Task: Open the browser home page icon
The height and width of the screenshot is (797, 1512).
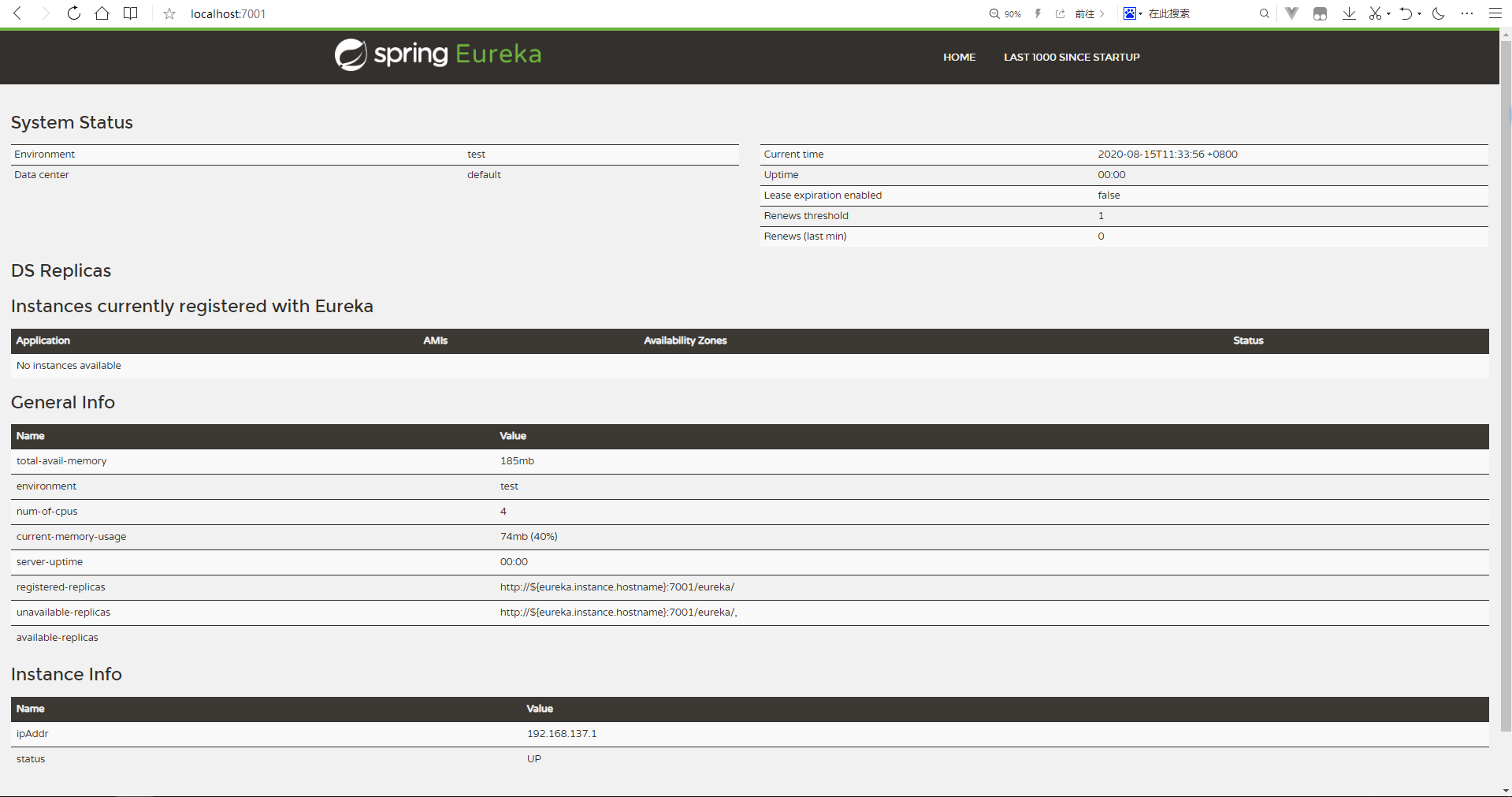Action: point(102,13)
